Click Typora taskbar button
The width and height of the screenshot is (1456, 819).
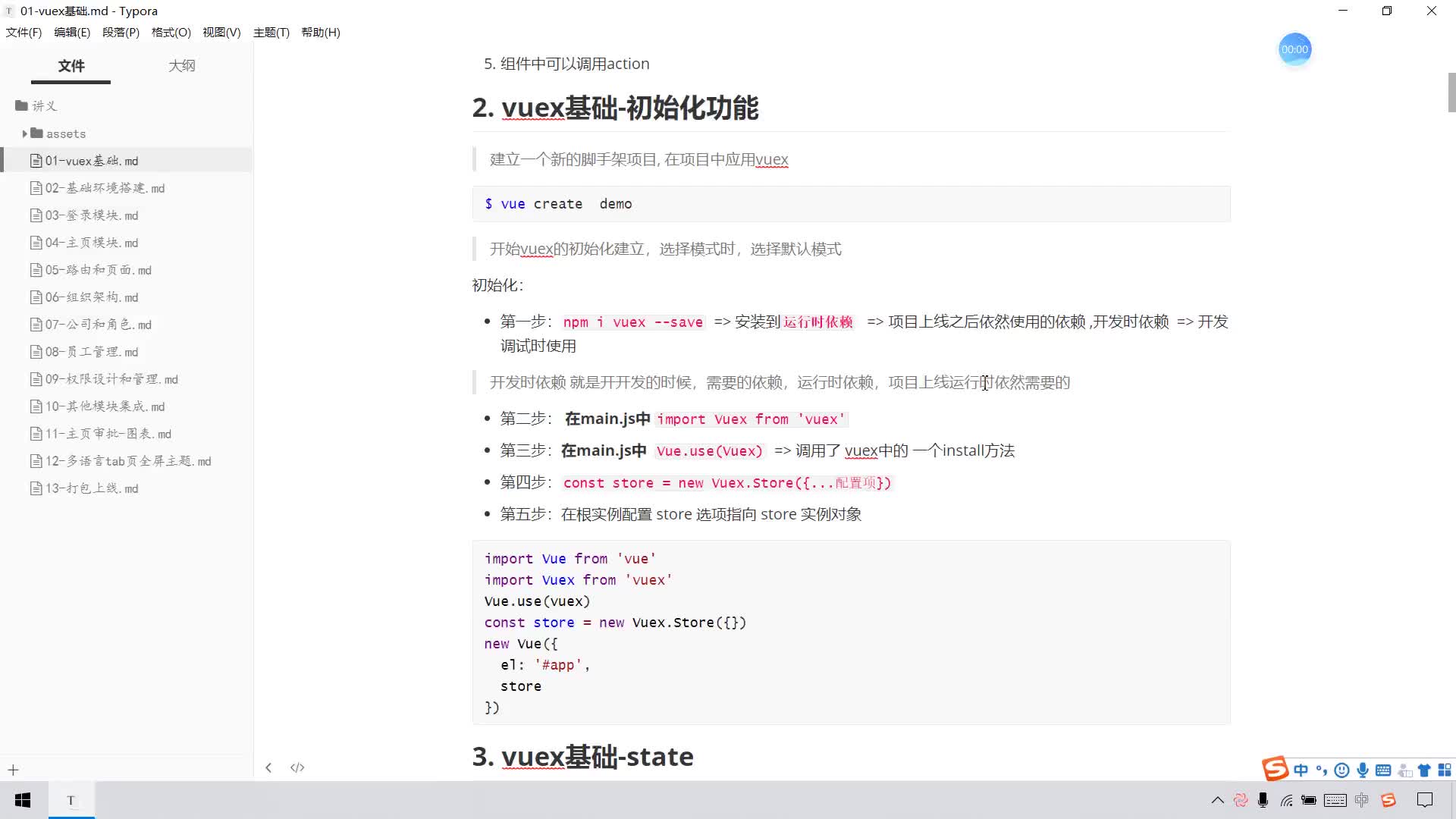pos(71,800)
